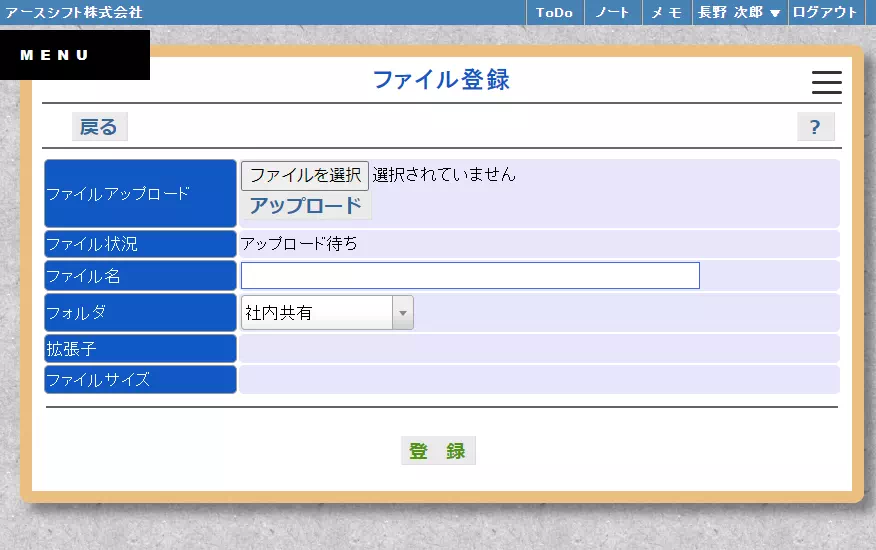Click ログアウト to sign out
This screenshot has height=550, width=876.
tap(825, 12)
